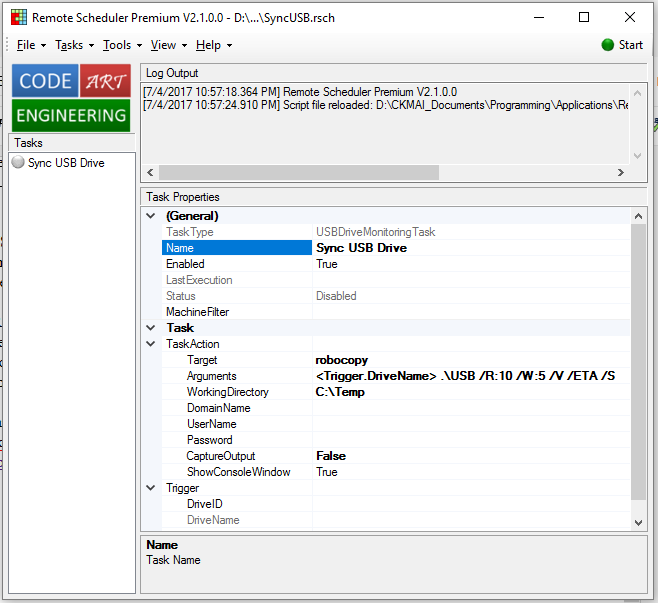Image resolution: width=658 pixels, height=603 pixels.
Task: Minimize the Remote Scheduler window
Action: [539, 18]
